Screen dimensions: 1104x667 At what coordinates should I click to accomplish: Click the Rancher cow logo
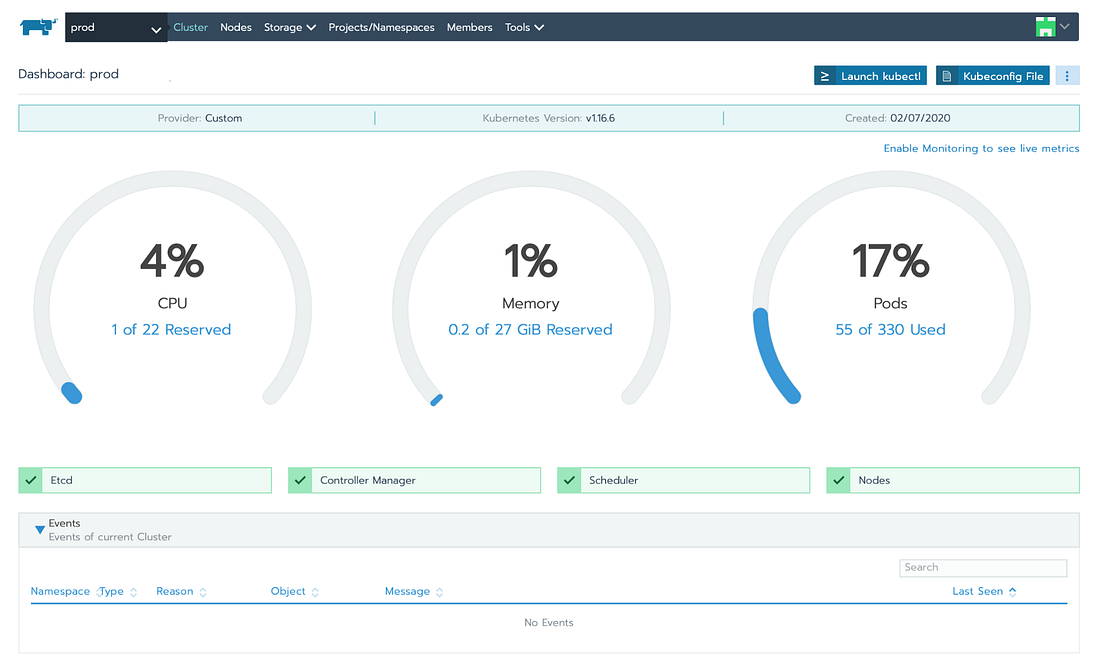pyautogui.click(x=38, y=27)
